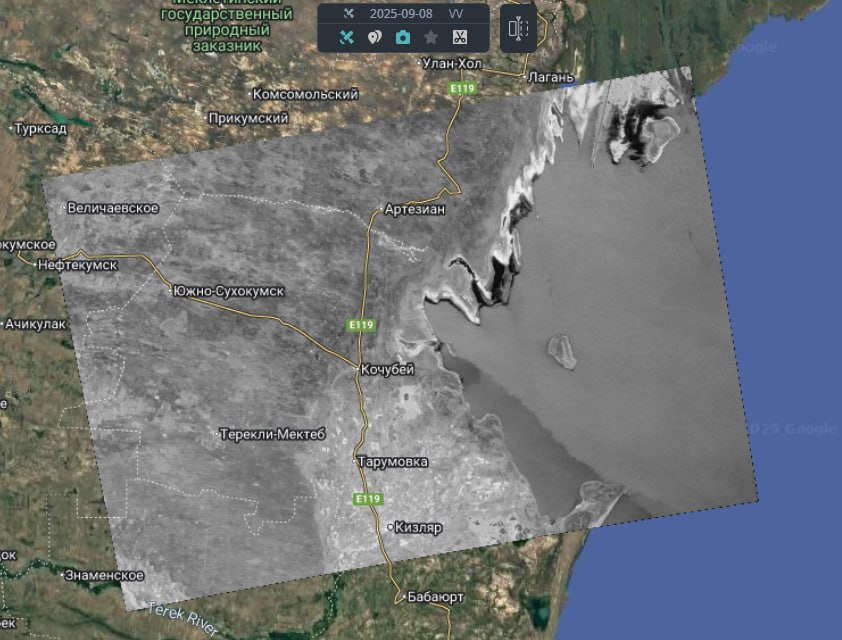Click the E119 road shield below Тарумовка
Viewport: 842px width, 640px height.
366,498
